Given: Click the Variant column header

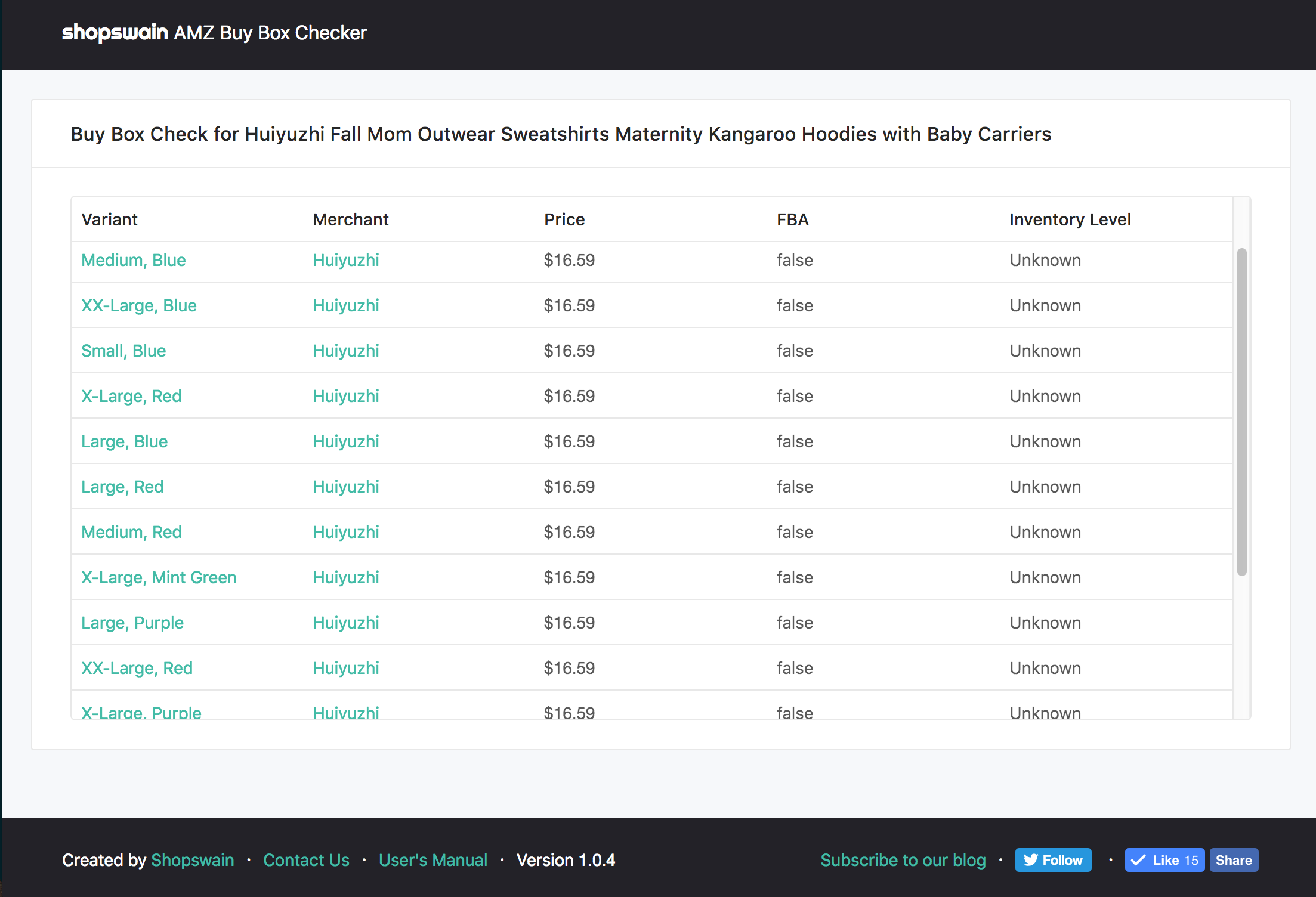Looking at the screenshot, I should pyautogui.click(x=110, y=219).
